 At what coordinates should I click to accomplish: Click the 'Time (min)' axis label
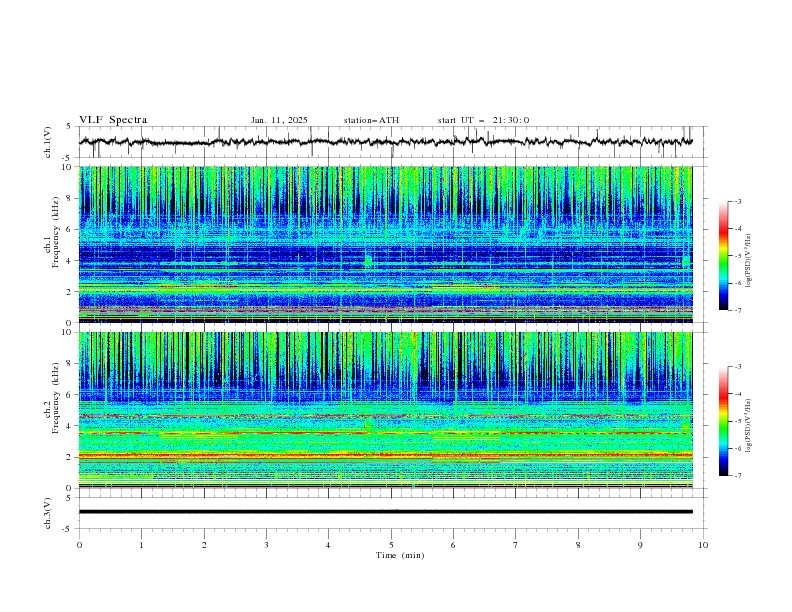400,555
